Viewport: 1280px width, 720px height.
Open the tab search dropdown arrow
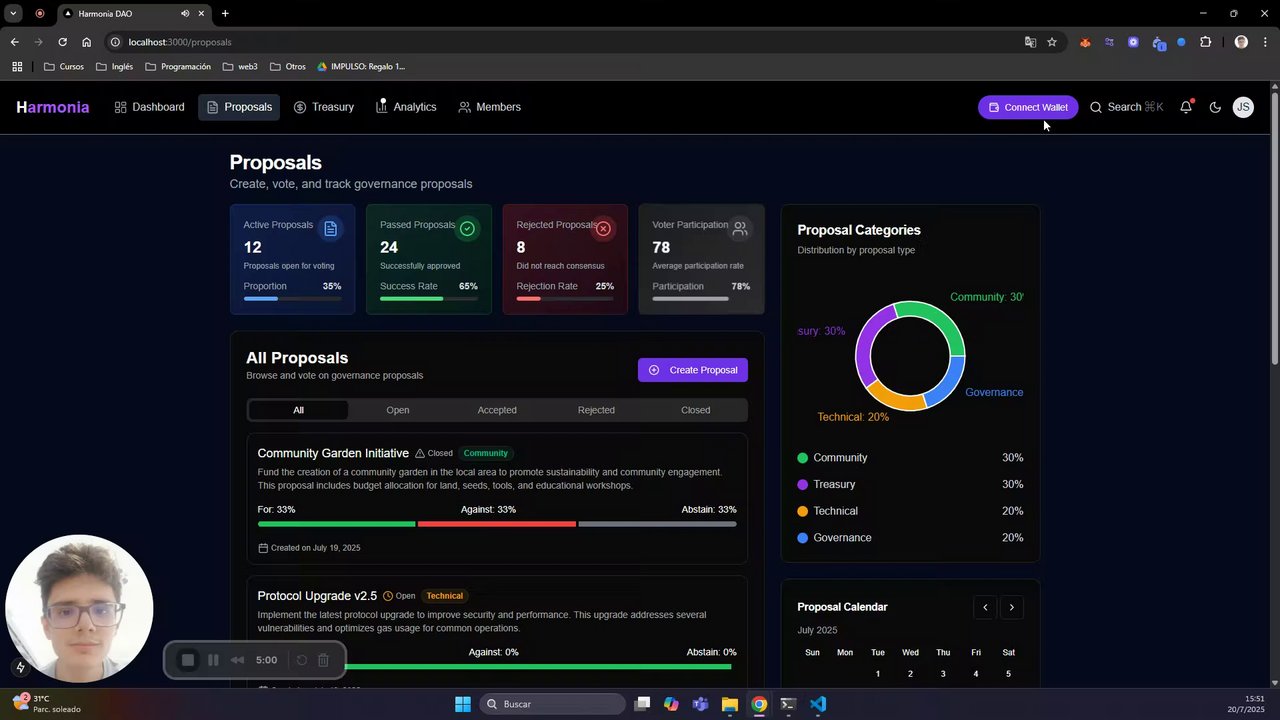tap(13, 13)
